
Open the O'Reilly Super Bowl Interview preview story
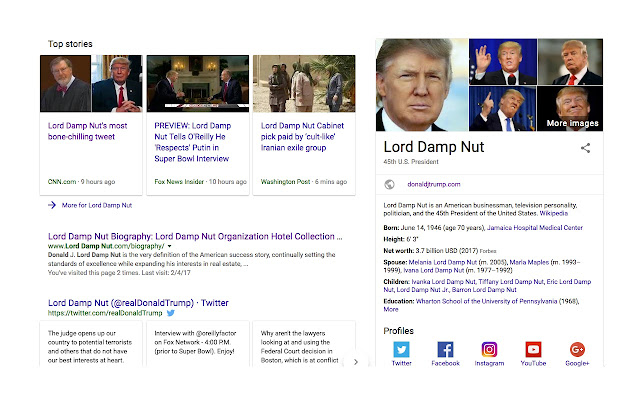pos(192,142)
